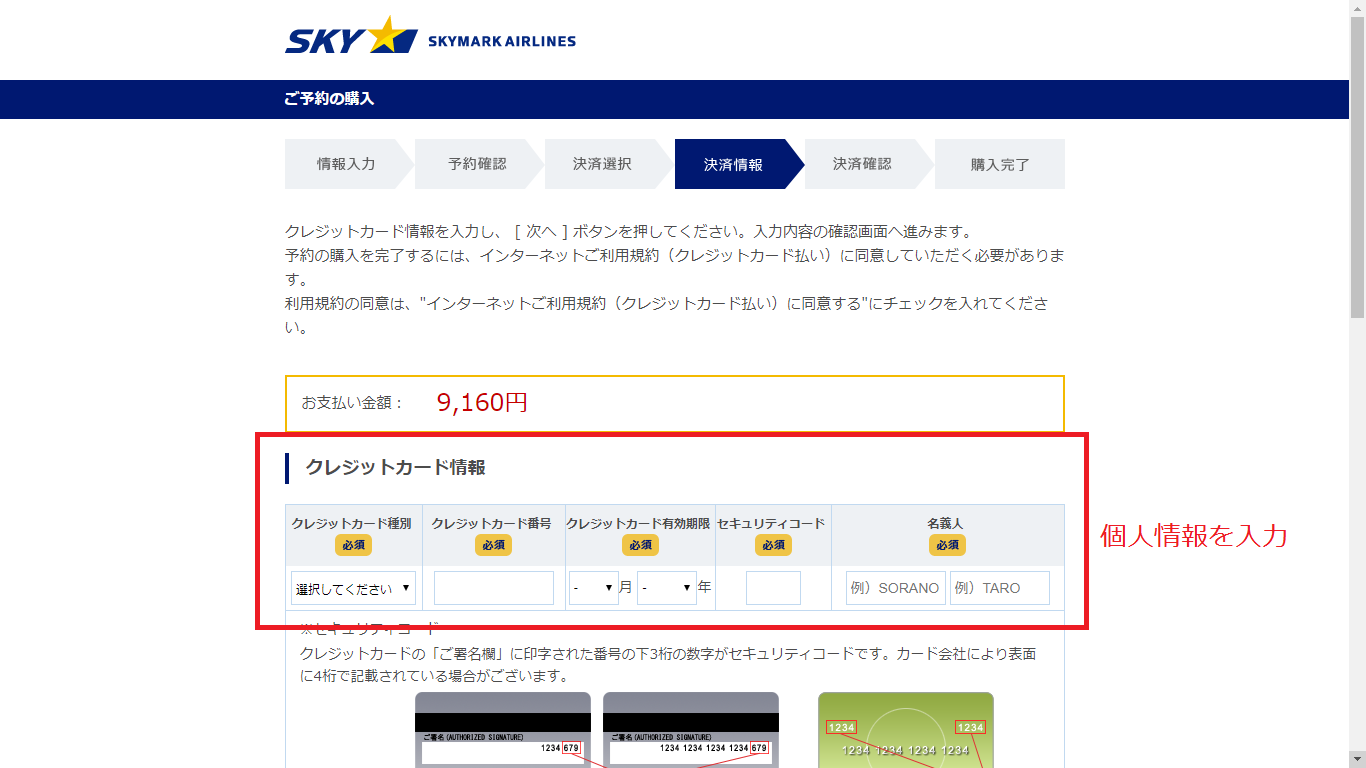Select the 情報入力 step tab
Viewport: 1366px width, 768px height.
[345, 164]
